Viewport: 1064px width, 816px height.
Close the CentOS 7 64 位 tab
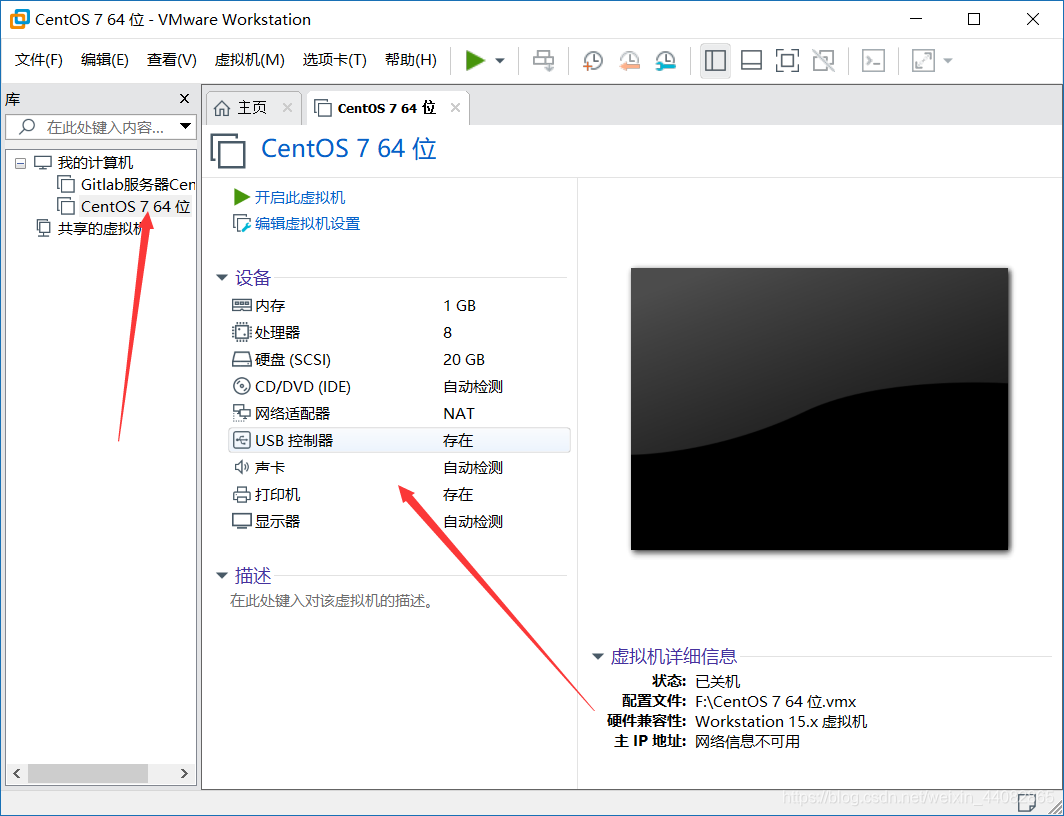tap(455, 108)
